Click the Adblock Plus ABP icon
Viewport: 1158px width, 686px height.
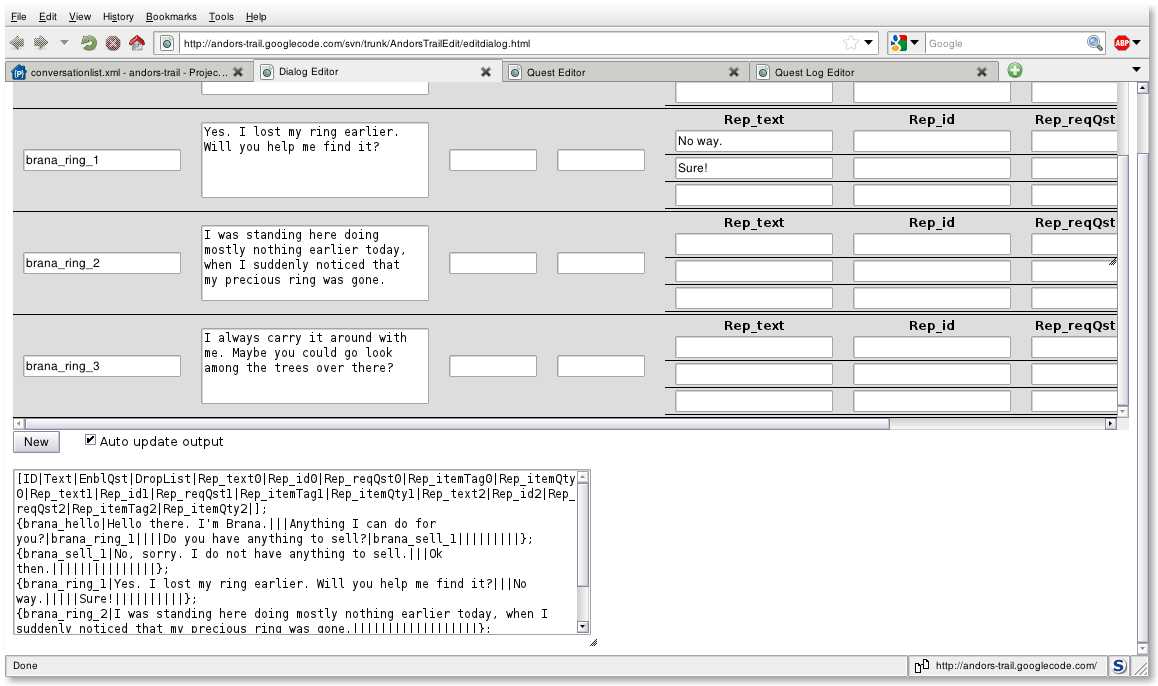tap(1122, 43)
